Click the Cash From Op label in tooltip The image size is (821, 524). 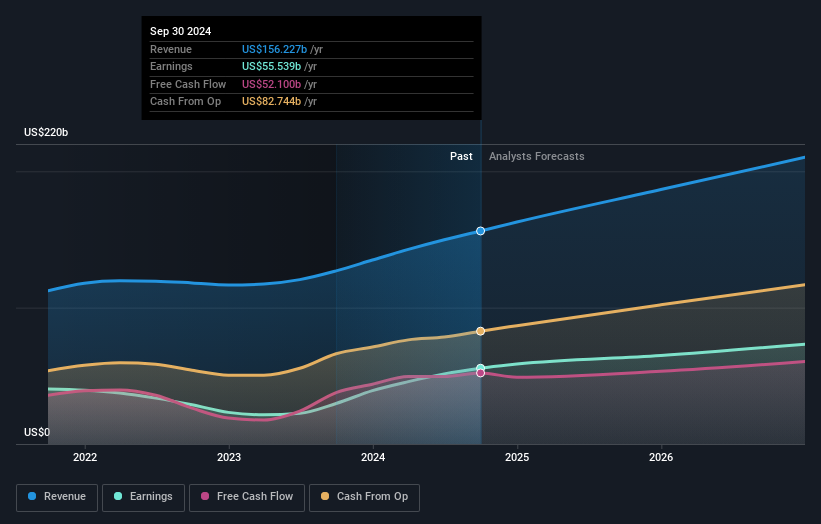point(185,102)
